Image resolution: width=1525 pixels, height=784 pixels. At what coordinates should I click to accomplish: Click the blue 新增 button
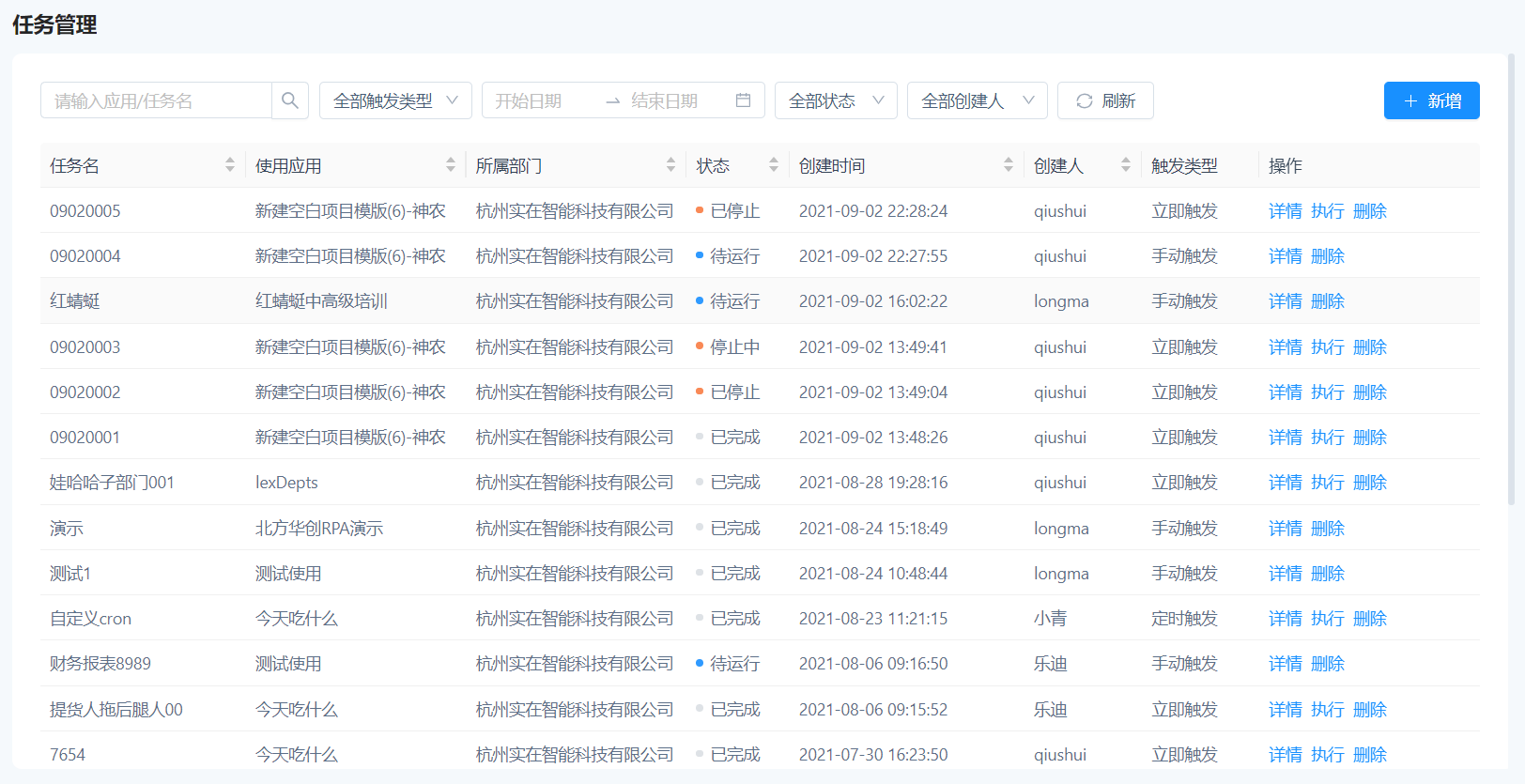(x=1431, y=100)
